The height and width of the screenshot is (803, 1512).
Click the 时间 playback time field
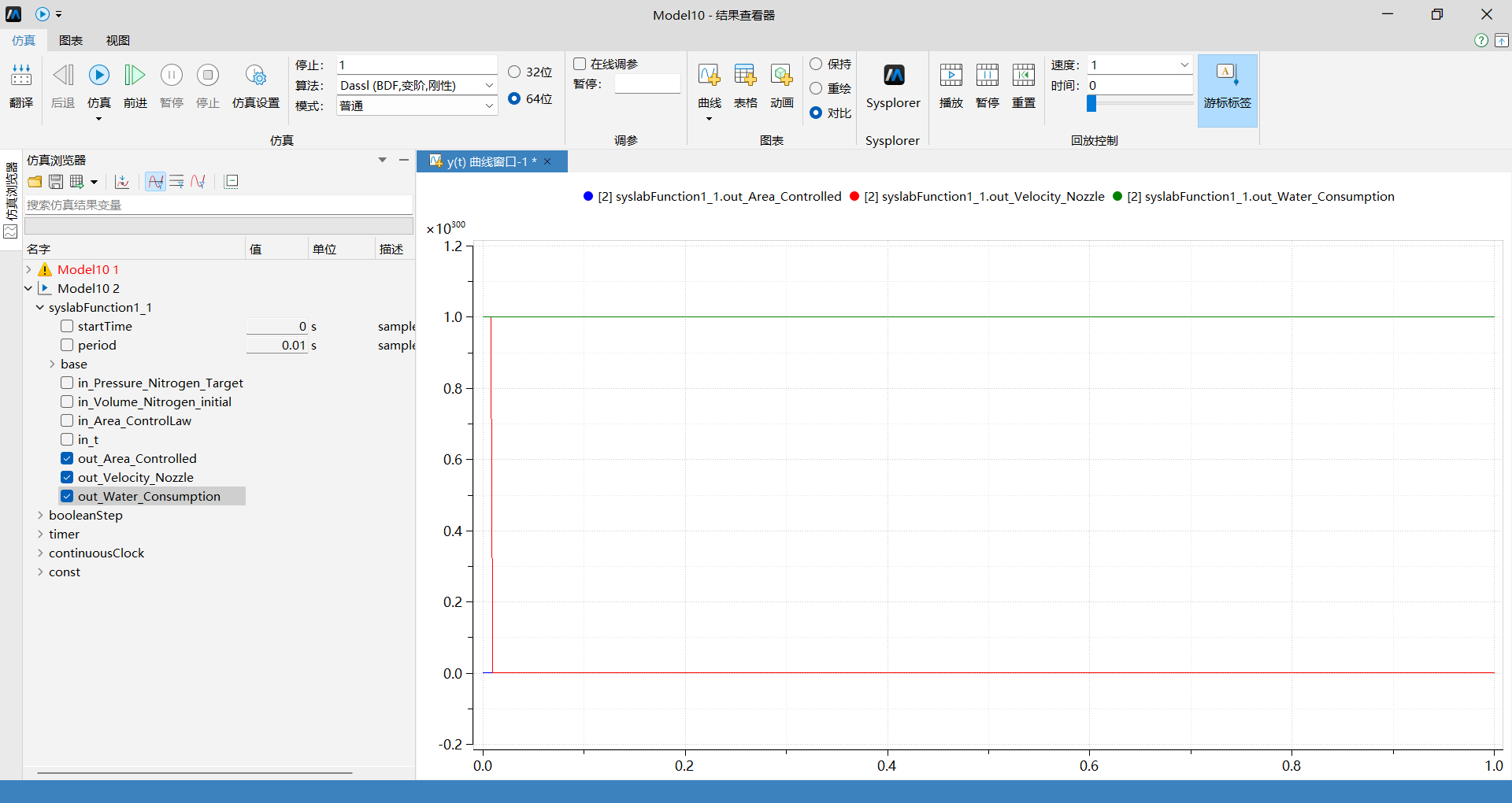(x=1140, y=85)
